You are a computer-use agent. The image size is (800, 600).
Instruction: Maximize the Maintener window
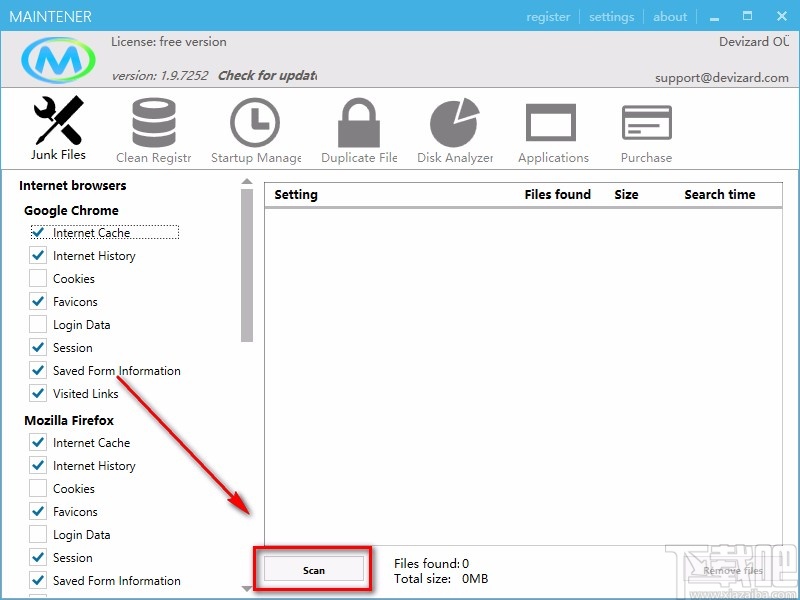pyautogui.click(x=747, y=16)
